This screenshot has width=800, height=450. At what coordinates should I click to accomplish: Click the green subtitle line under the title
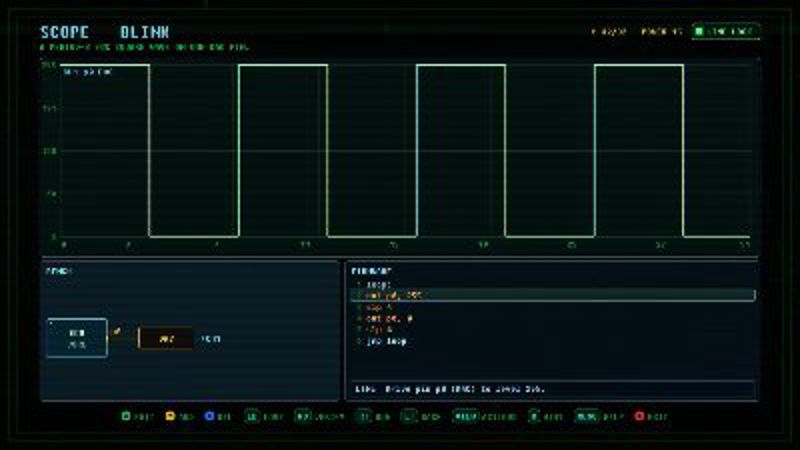pyautogui.click(x=144, y=47)
